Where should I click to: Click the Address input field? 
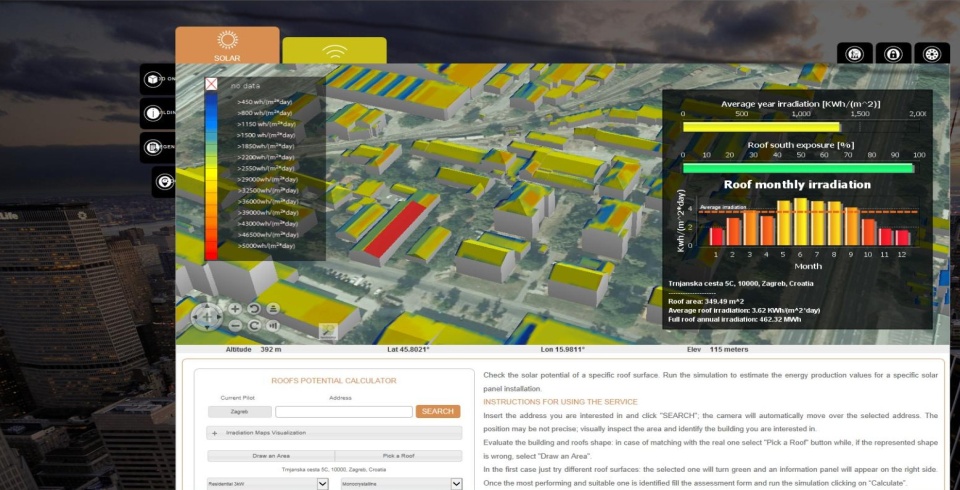[x=343, y=411]
